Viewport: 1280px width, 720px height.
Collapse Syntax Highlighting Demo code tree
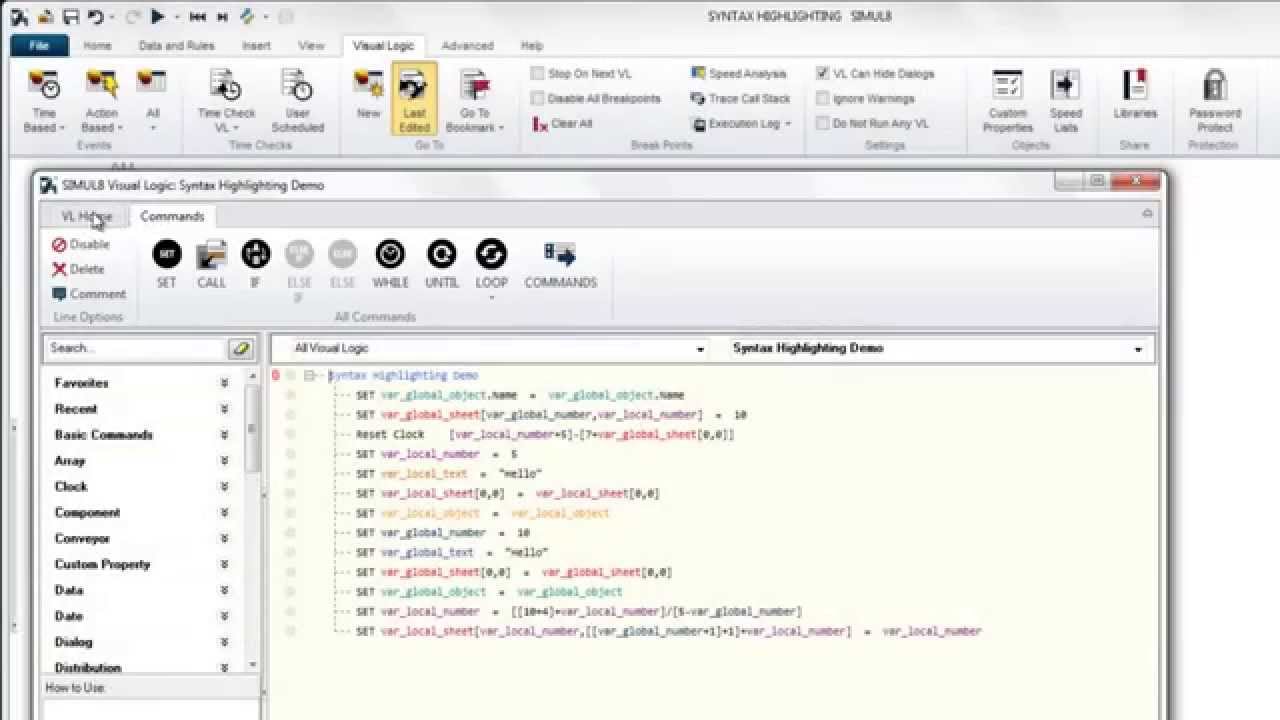310,376
